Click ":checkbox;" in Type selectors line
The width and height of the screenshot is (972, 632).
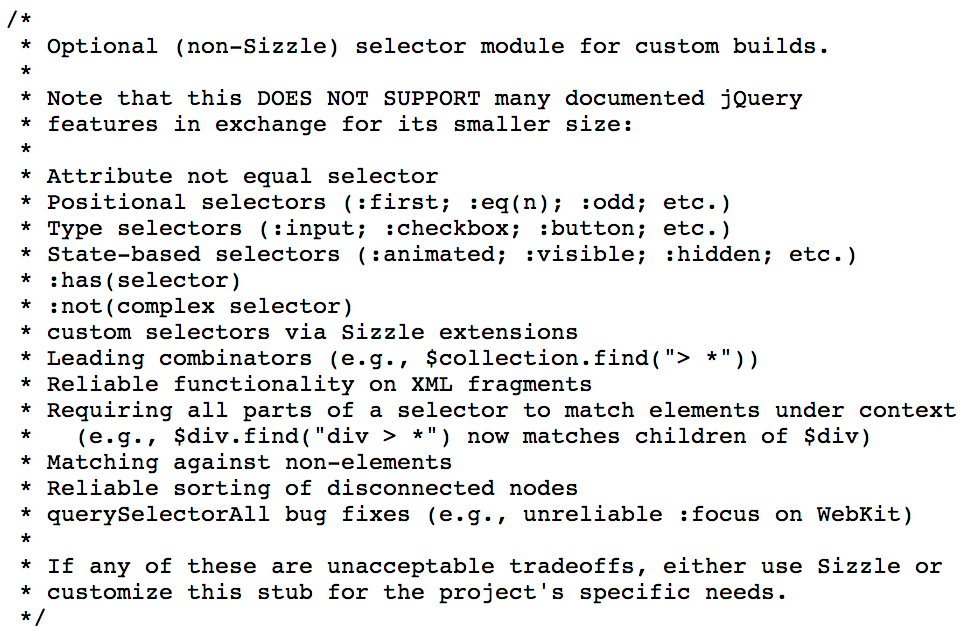pos(451,229)
